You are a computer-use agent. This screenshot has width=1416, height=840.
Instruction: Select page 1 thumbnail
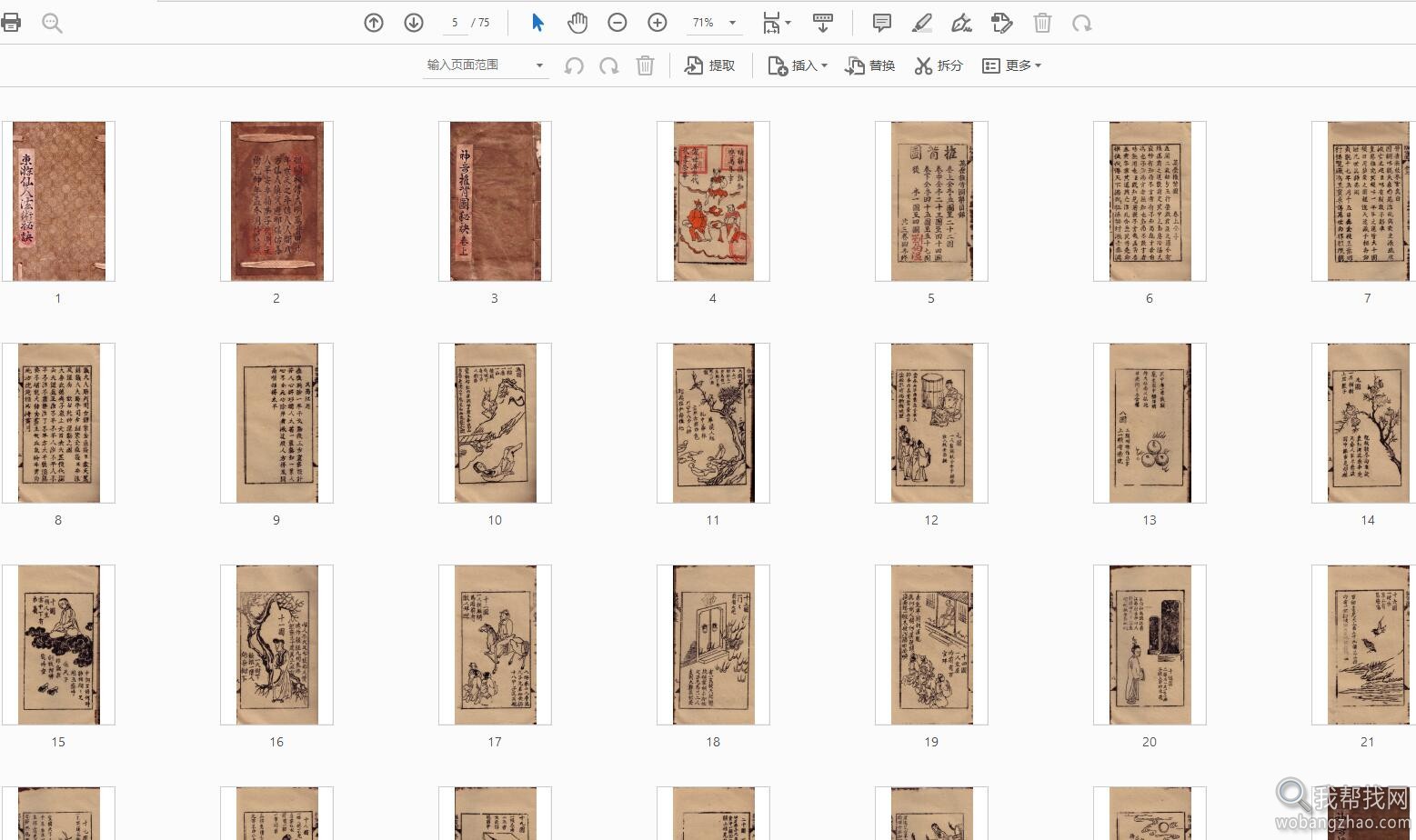tap(58, 201)
